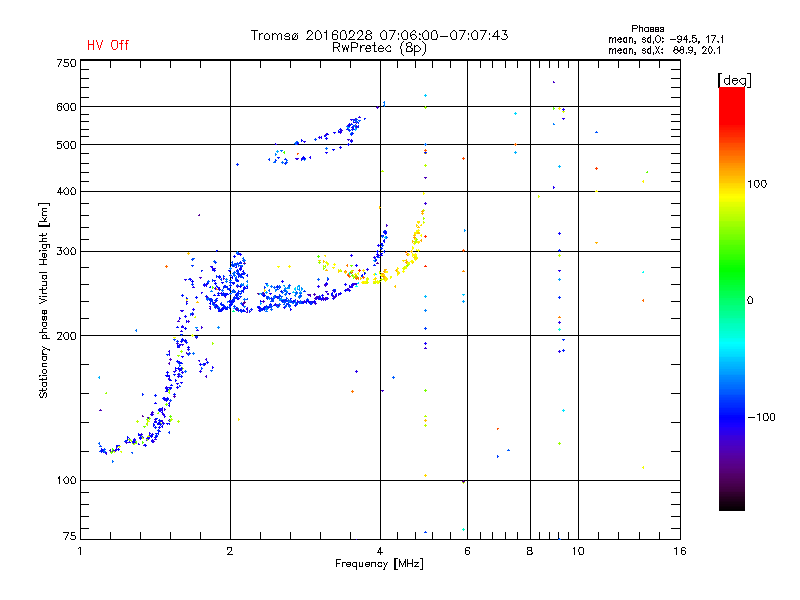
Task: Click the colorbar tick label '100'
Action: pyautogui.click(x=757, y=184)
